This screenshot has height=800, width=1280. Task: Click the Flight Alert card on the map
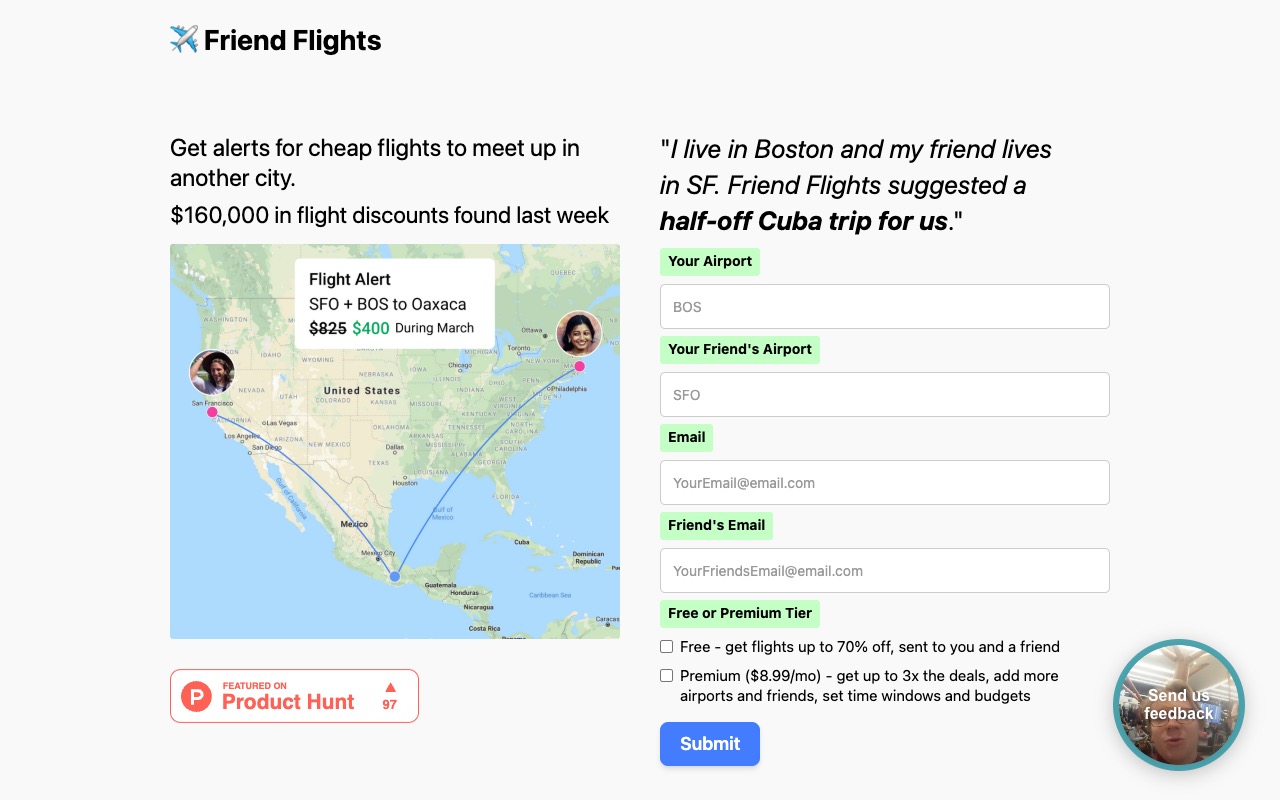pyautogui.click(x=394, y=302)
